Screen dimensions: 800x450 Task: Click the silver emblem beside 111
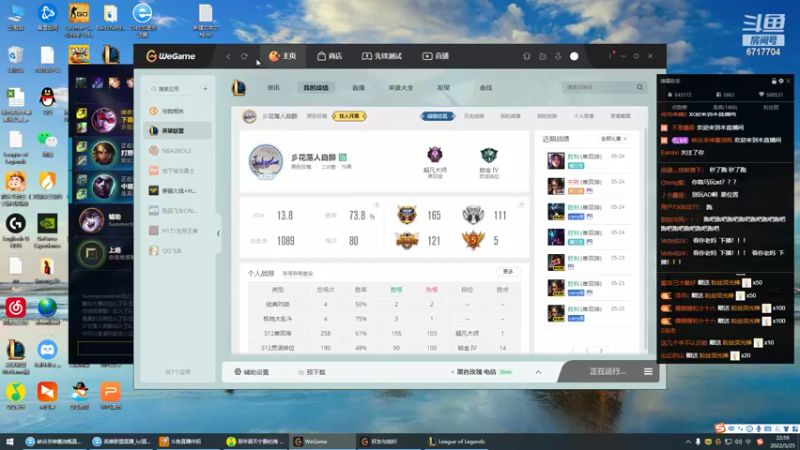[473, 215]
